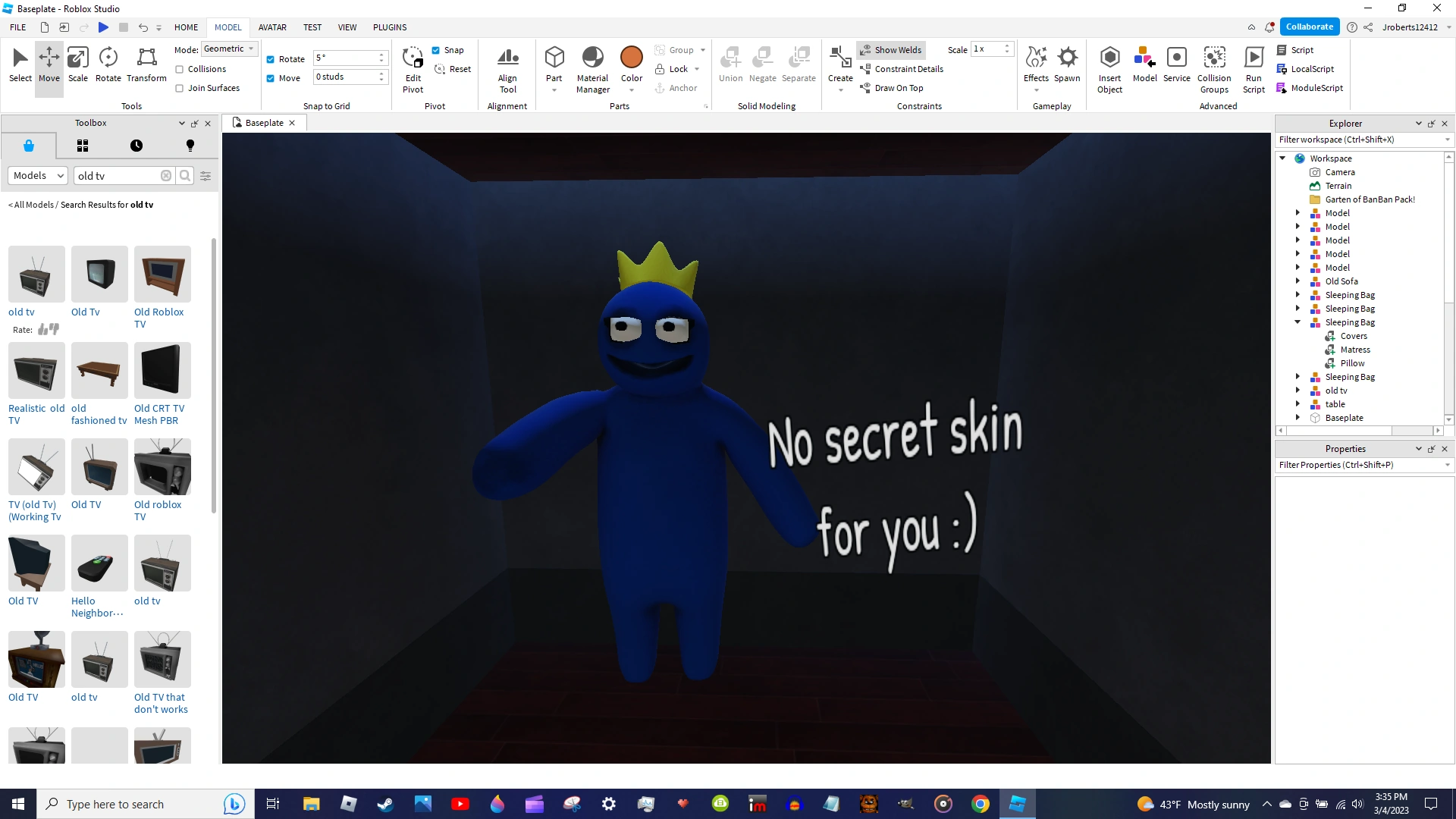The height and width of the screenshot is (819, 1456).
Task: Open the Align Tool
Action: [x=507, y=68]
